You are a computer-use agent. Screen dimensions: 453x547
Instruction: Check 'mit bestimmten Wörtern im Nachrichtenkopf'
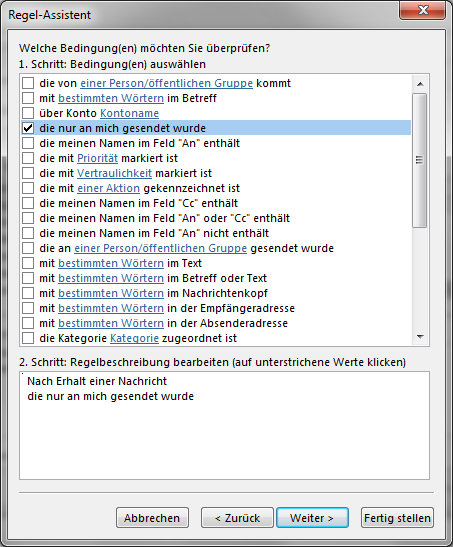click(28, 293)
